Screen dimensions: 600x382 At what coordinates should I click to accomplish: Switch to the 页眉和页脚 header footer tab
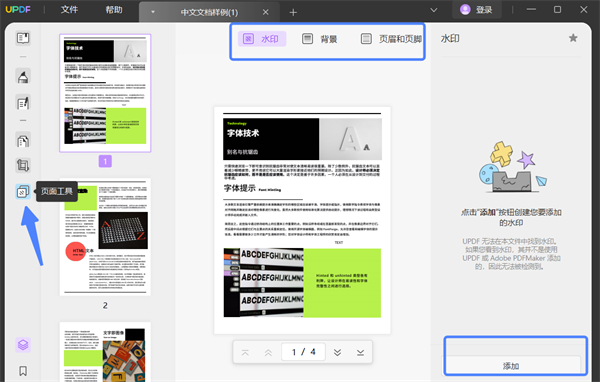point(391,39)
